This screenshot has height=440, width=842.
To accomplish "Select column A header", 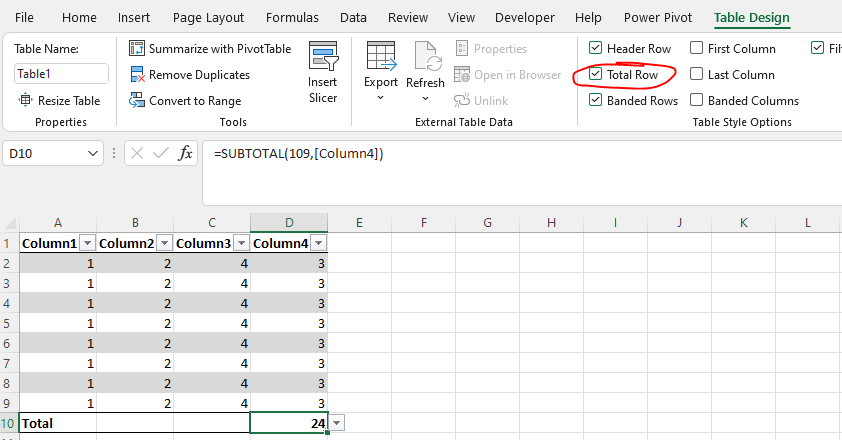I will point(58,222).
